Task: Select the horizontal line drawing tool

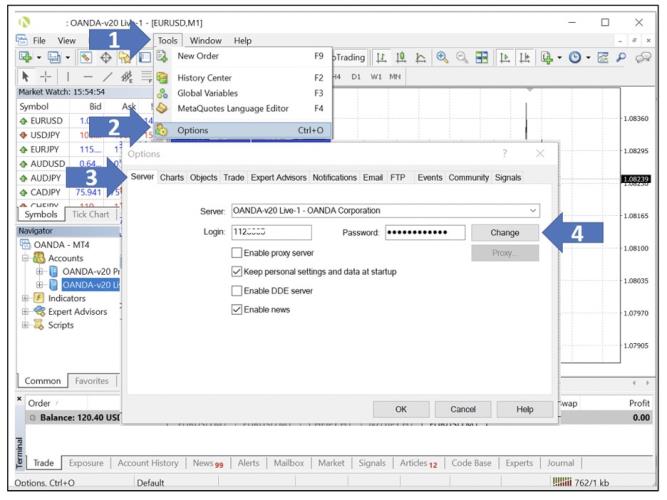Action: (x=88, y=77)
